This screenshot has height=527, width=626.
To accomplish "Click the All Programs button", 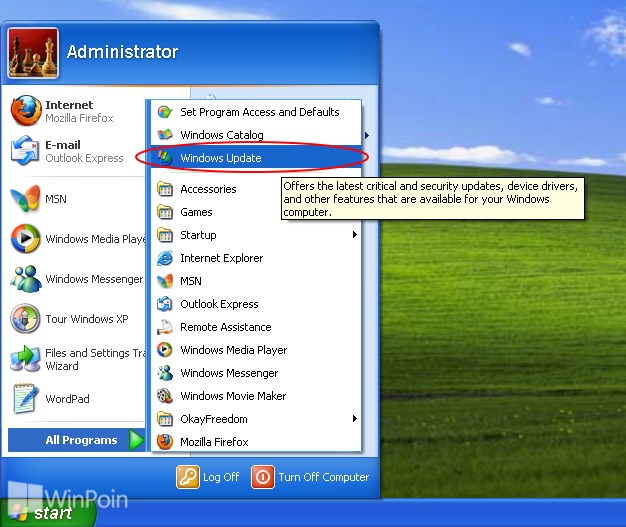I will (x=77, y=440).
